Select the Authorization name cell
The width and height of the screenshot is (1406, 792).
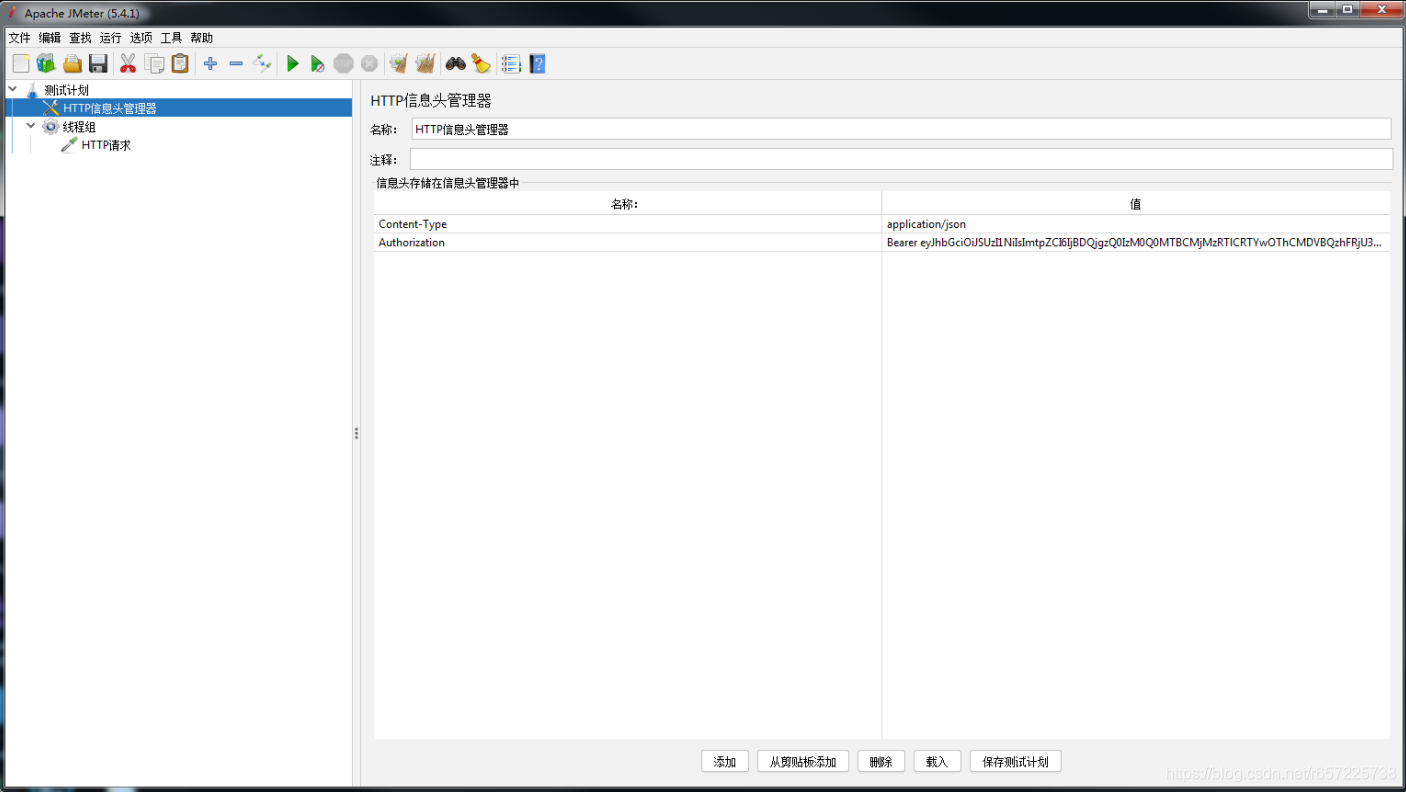click(627, 242)
